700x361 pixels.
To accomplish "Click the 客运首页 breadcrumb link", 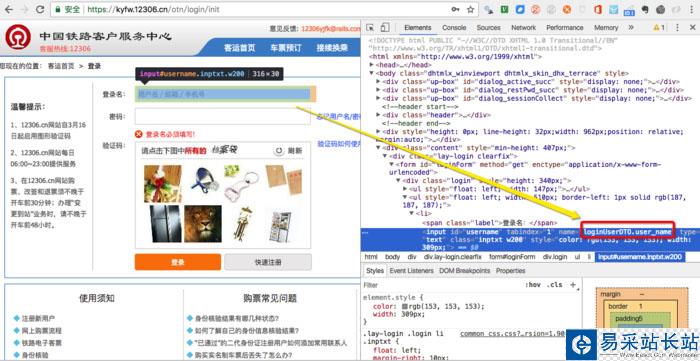I will point(61,66).
